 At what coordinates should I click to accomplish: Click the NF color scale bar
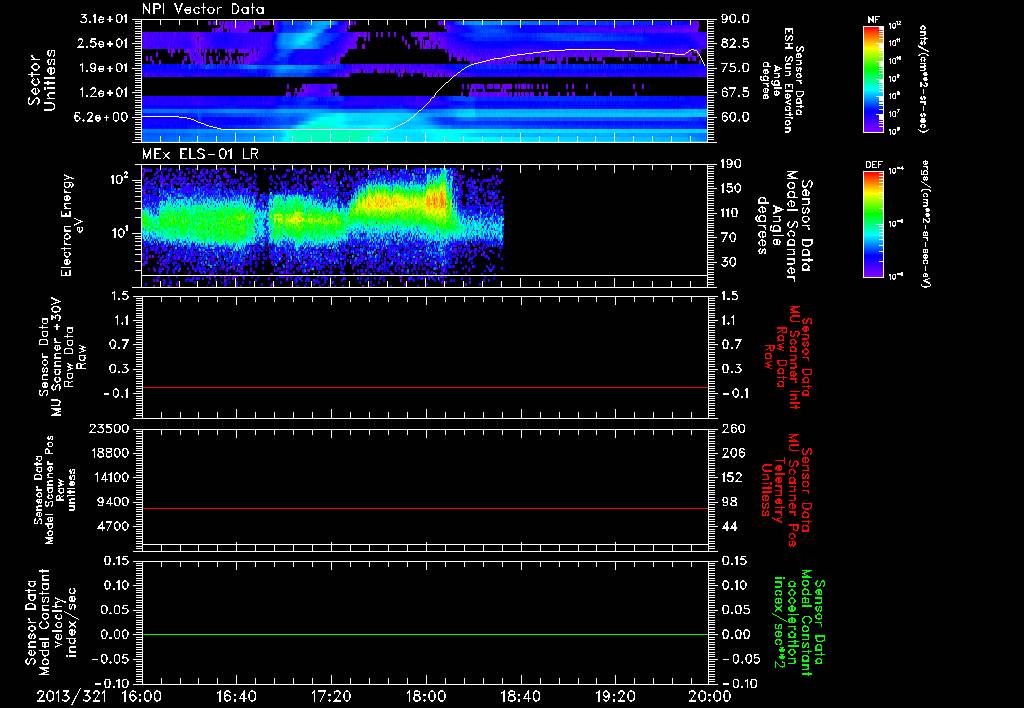pyautogui.click(x=873, y=79)
